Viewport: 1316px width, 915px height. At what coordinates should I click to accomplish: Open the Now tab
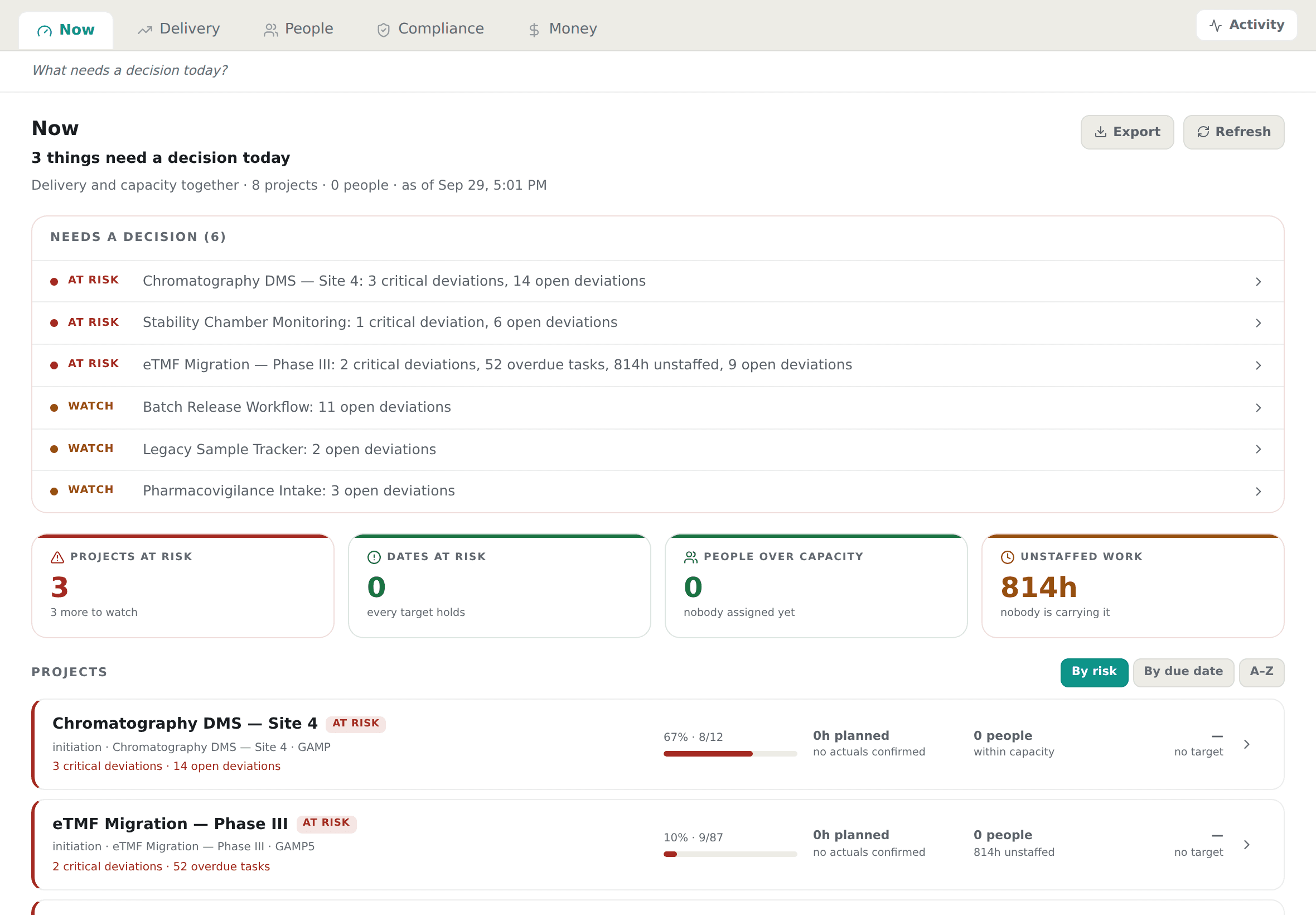(65, 30)
